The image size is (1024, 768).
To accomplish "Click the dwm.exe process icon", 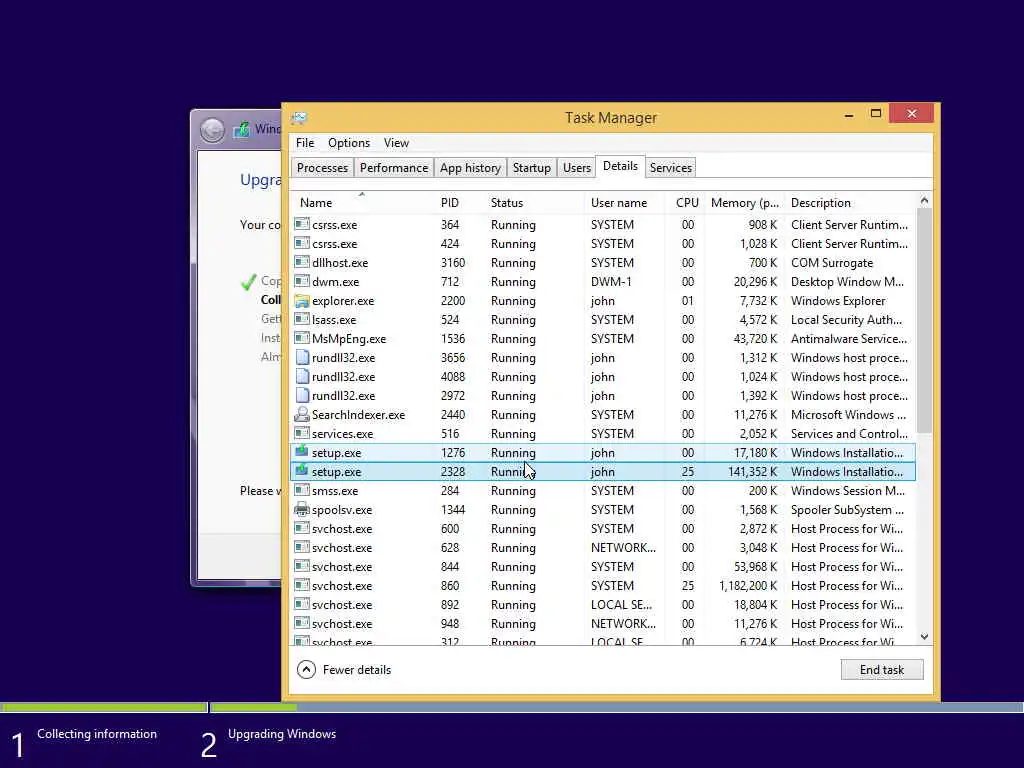I will [x=302, y=281].
